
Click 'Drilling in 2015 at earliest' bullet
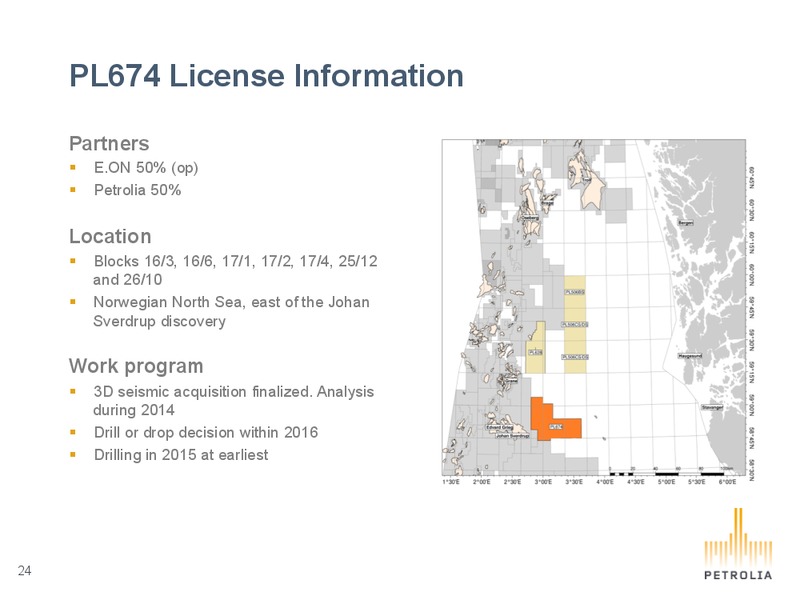tap(181, 455)
